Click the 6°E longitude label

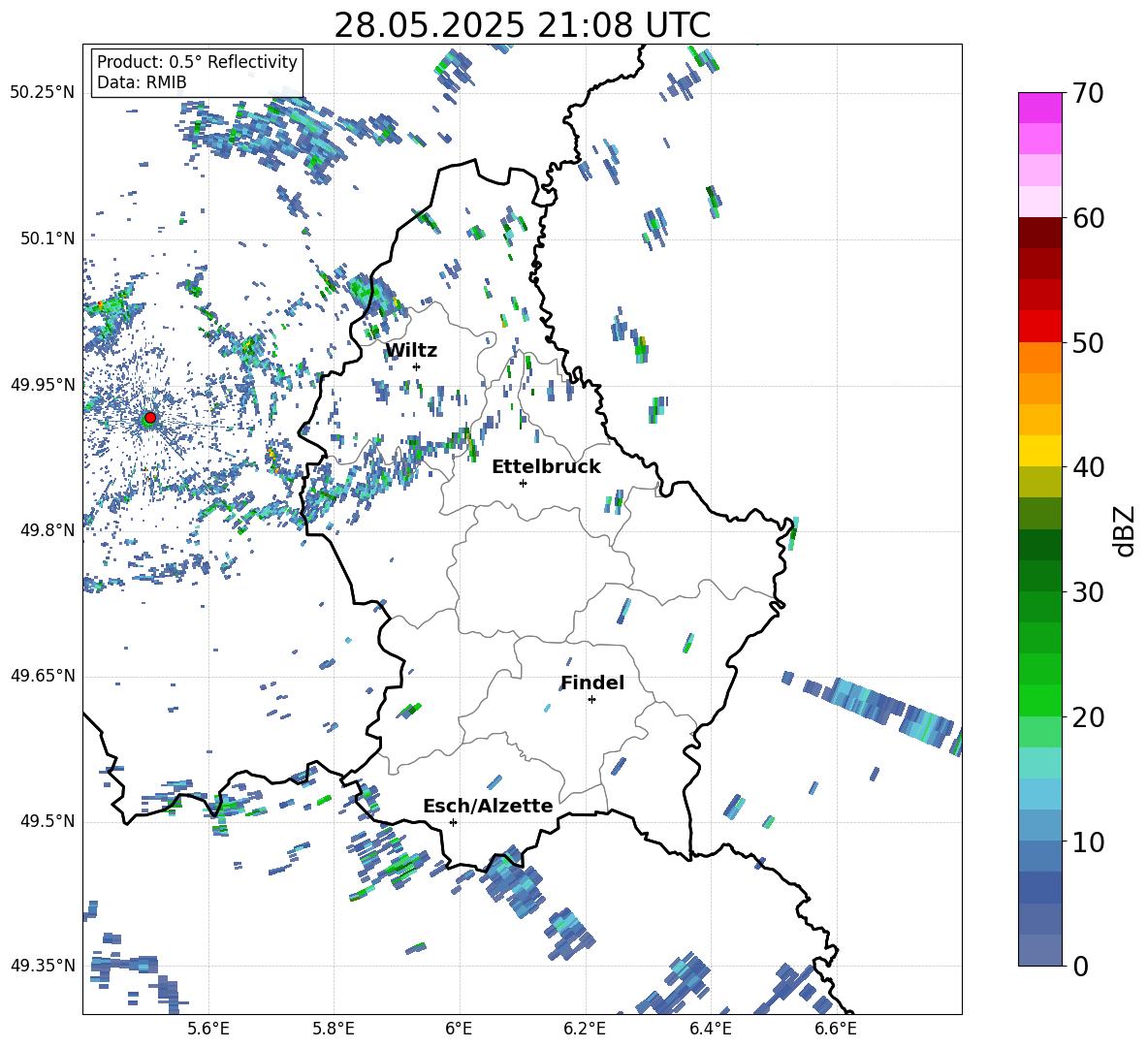coord(459,1029)
